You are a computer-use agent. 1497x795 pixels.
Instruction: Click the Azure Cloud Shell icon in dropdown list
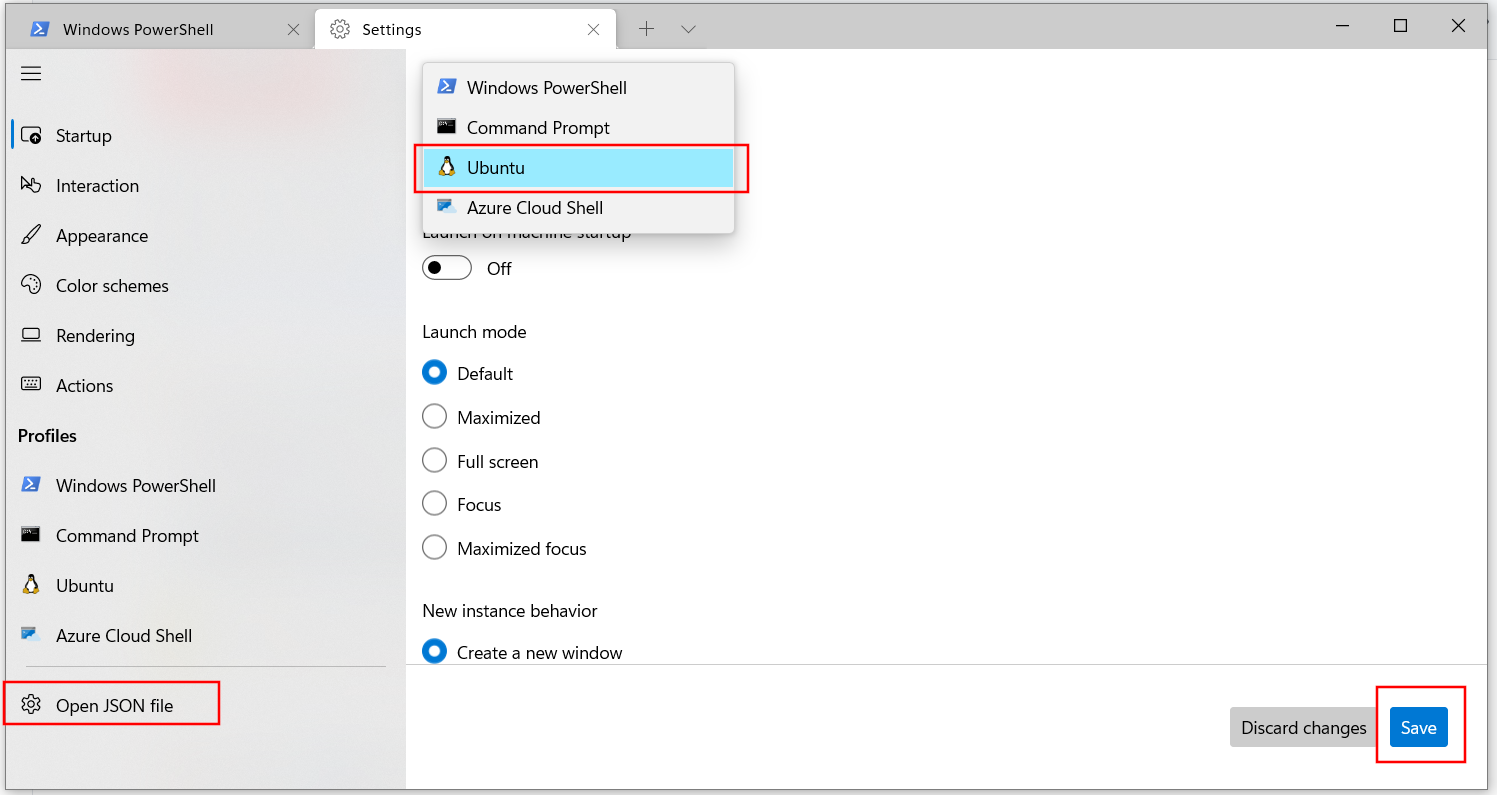[x=447, y=207]
